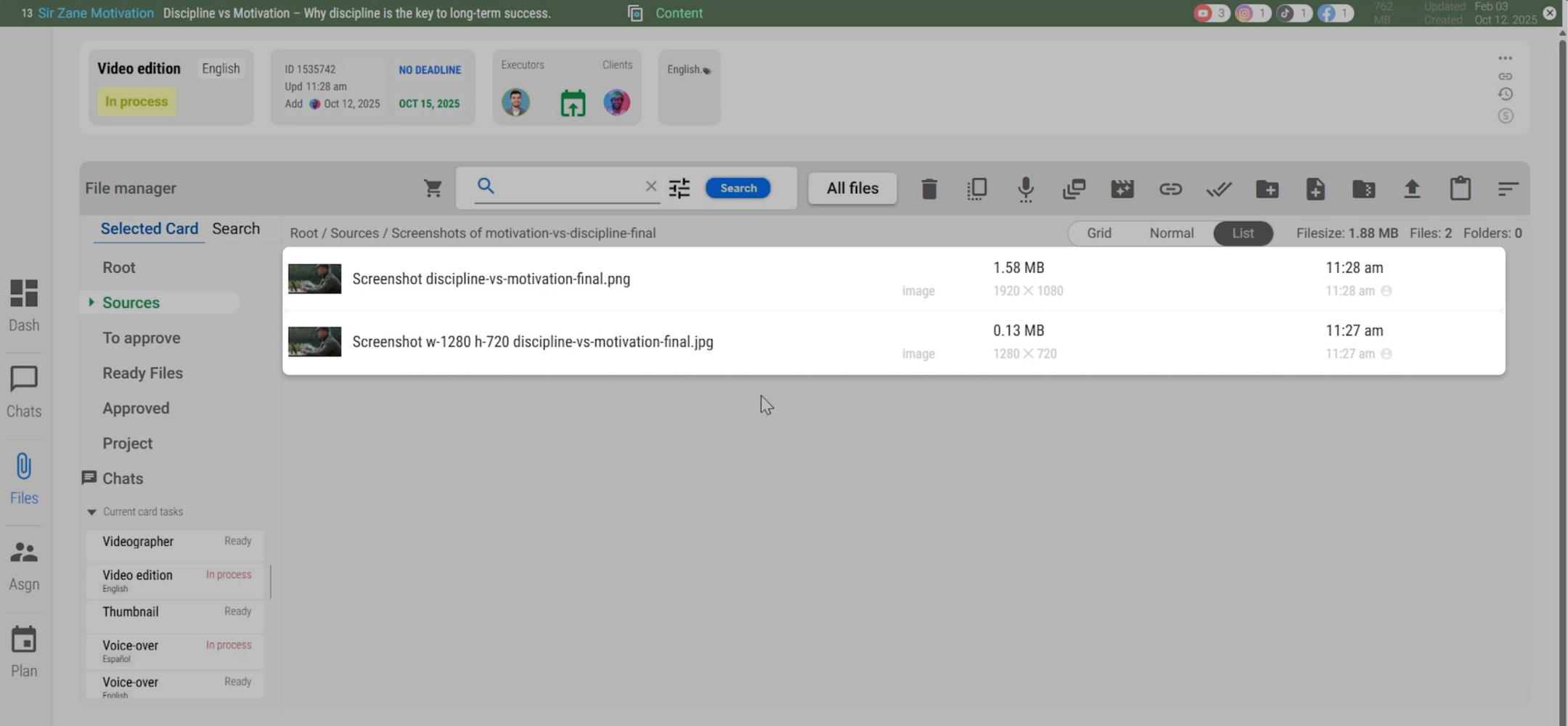Switch file view to Grid
Viewport: 1568px width, 726px height.
pyautogui.click(x=1098, y=233)
